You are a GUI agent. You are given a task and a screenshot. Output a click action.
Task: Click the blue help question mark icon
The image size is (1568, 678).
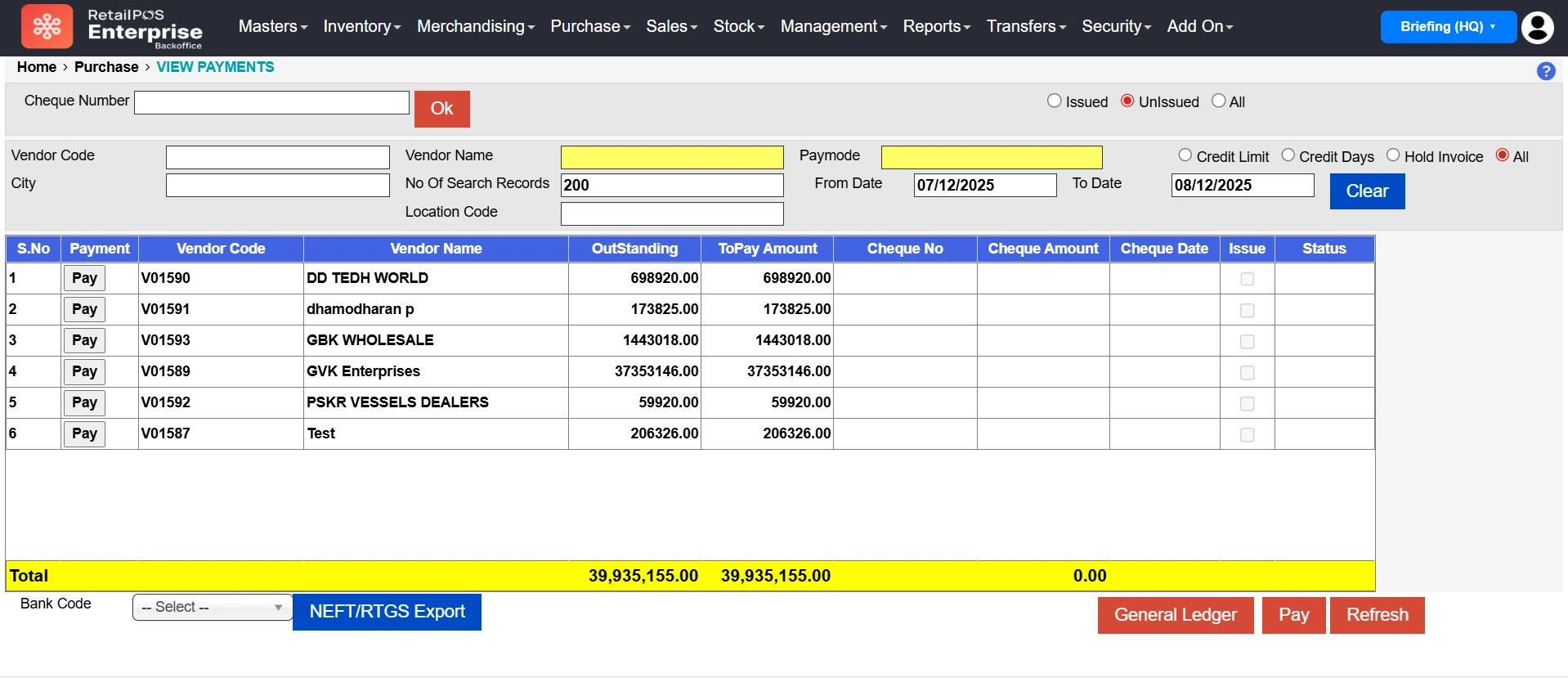pyautogui.click(x=1545, y=71)
